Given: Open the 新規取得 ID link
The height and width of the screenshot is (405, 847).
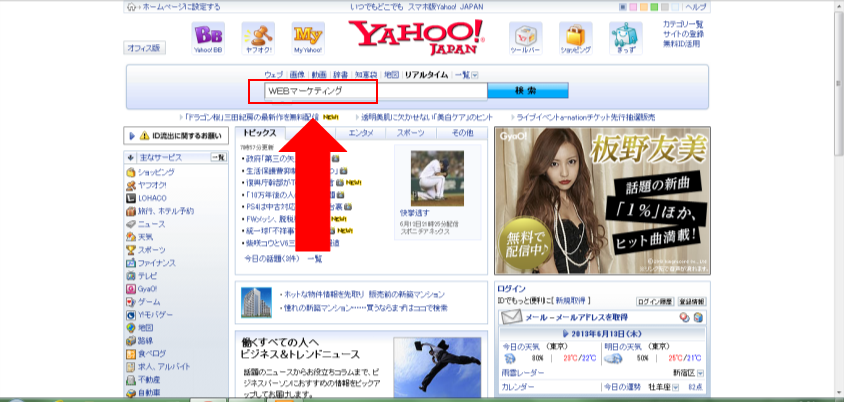Looking at the screenshot, I should (x=572, y=300).
